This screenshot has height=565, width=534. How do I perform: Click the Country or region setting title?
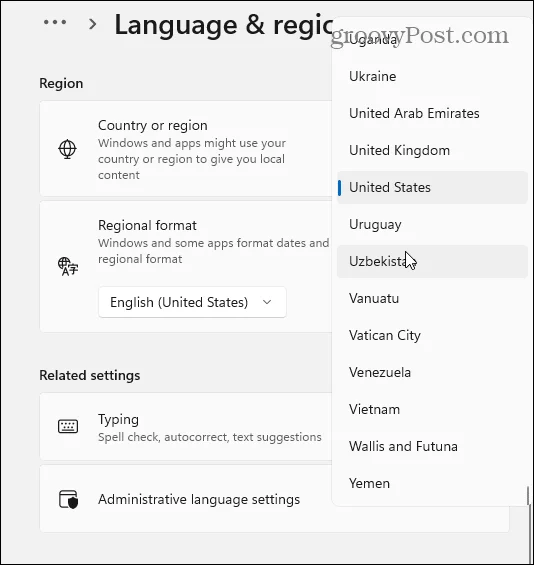coord(153,125)
